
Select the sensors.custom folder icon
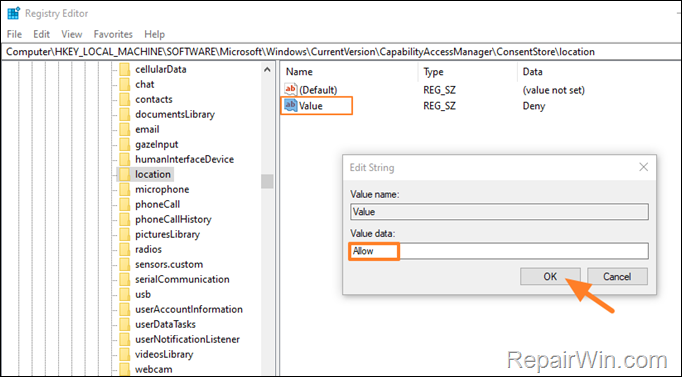(125, 264)
